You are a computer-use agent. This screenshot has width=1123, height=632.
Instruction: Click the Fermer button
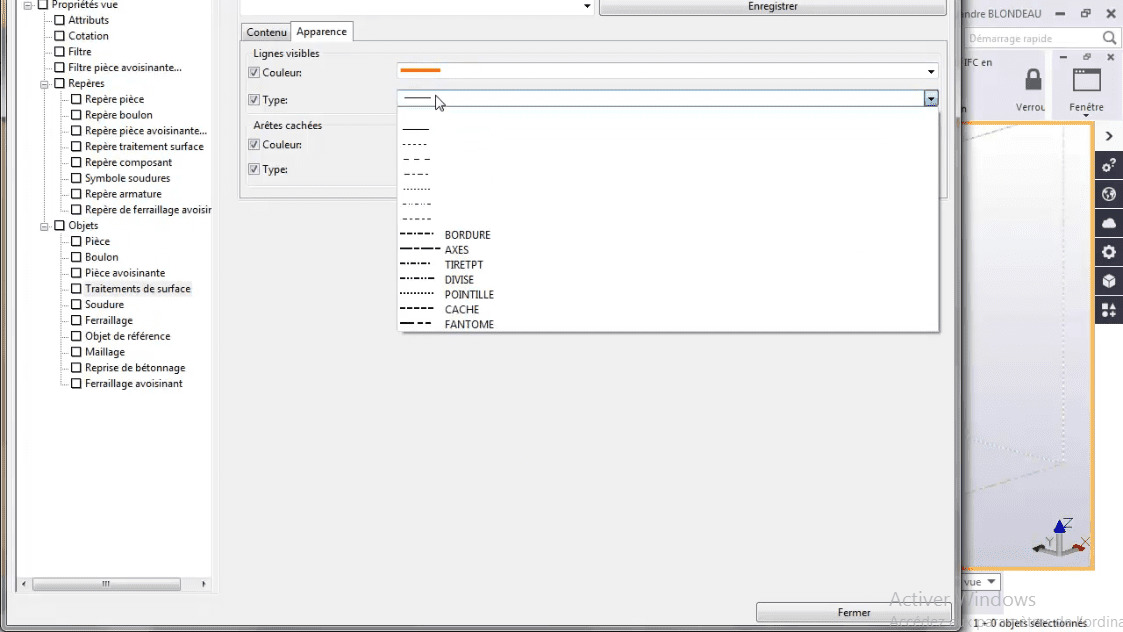pos(853,612)
